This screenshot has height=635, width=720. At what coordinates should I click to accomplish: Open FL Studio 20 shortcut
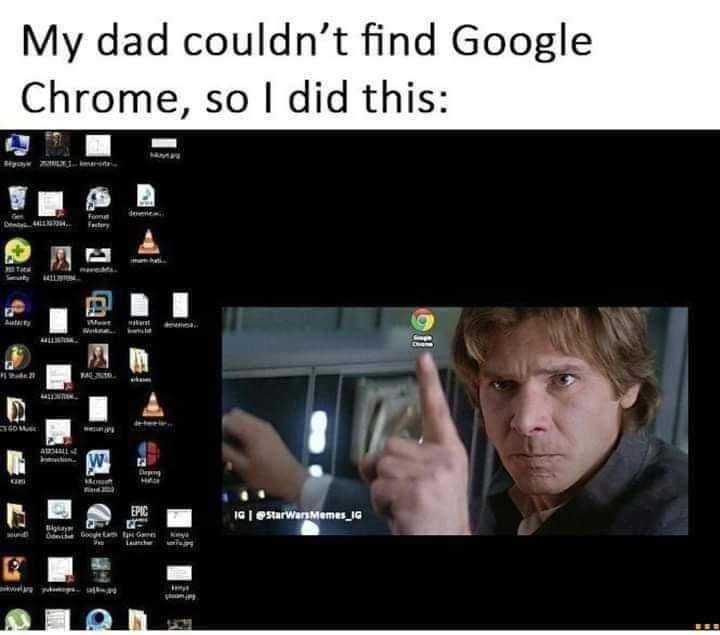pos(17,358)
